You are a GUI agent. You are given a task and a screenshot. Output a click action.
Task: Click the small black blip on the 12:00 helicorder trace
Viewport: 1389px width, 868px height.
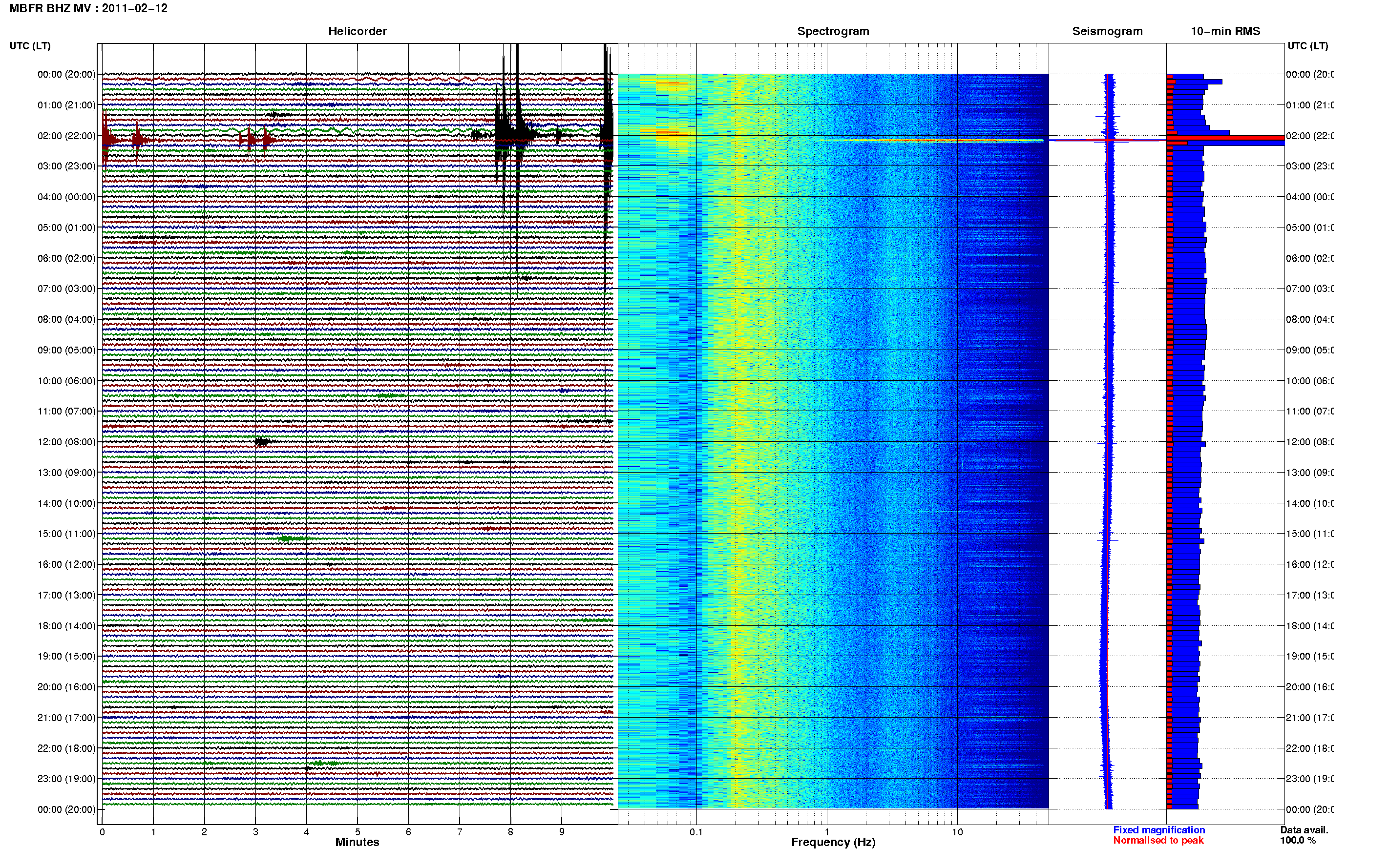261,441
